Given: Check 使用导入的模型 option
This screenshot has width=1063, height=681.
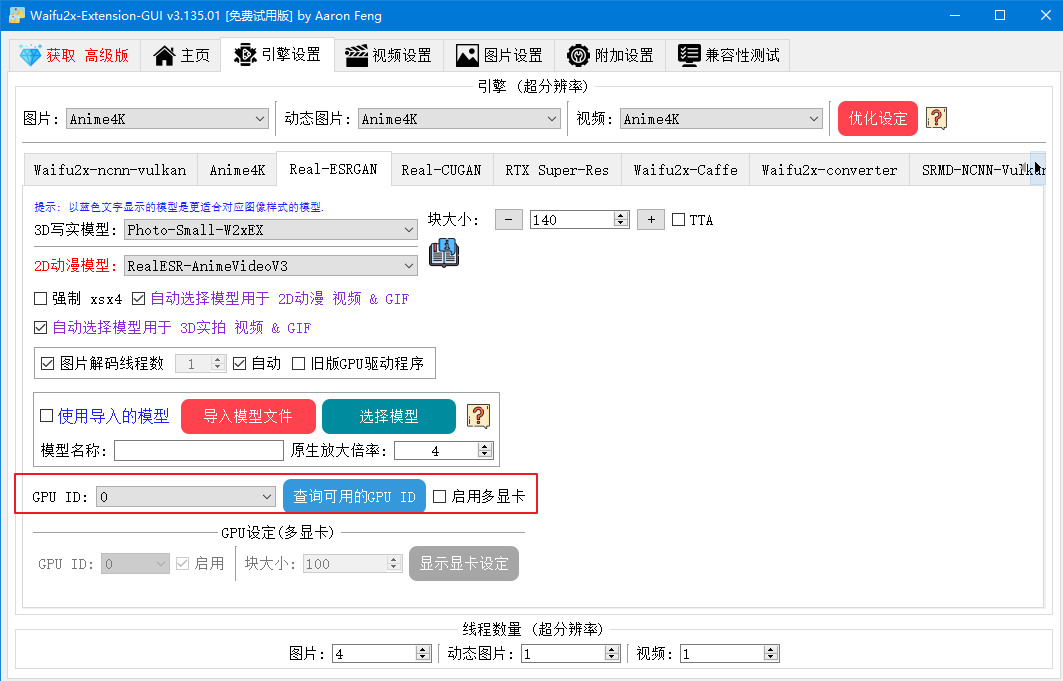Looking at the screenshot, I should [x=47, y=415].
